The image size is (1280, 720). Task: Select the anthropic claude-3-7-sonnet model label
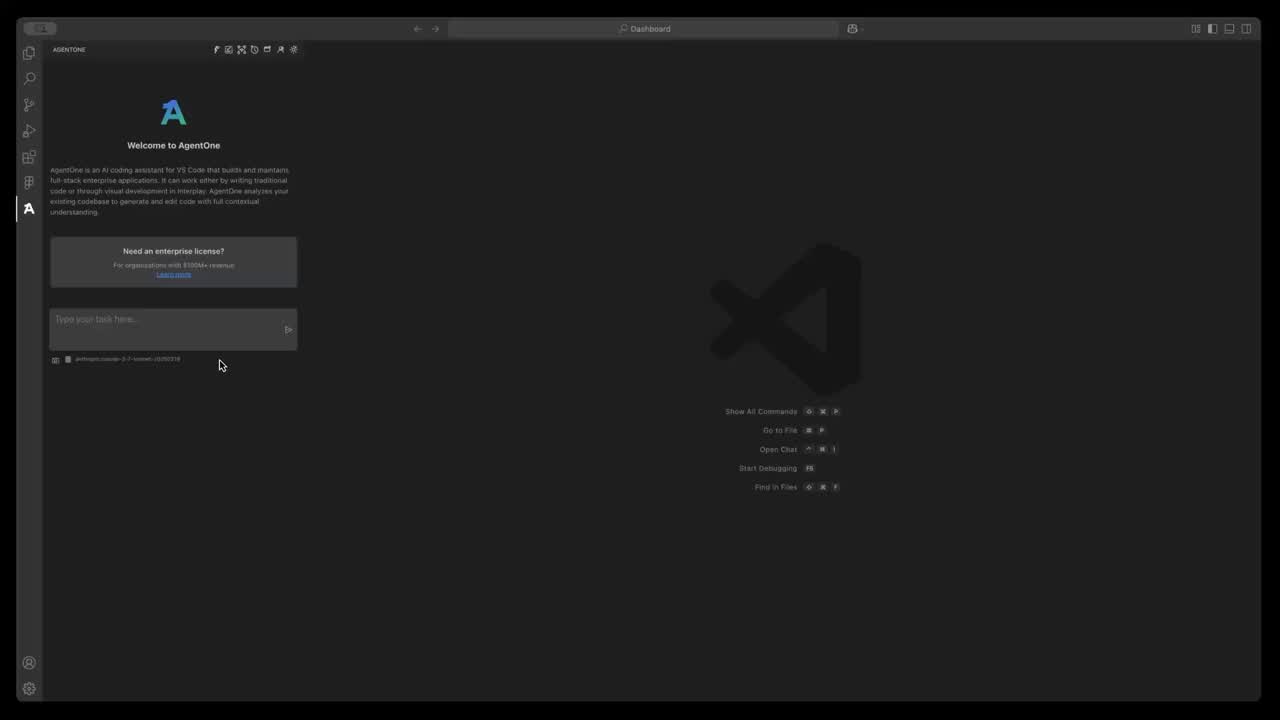point(128,359)
